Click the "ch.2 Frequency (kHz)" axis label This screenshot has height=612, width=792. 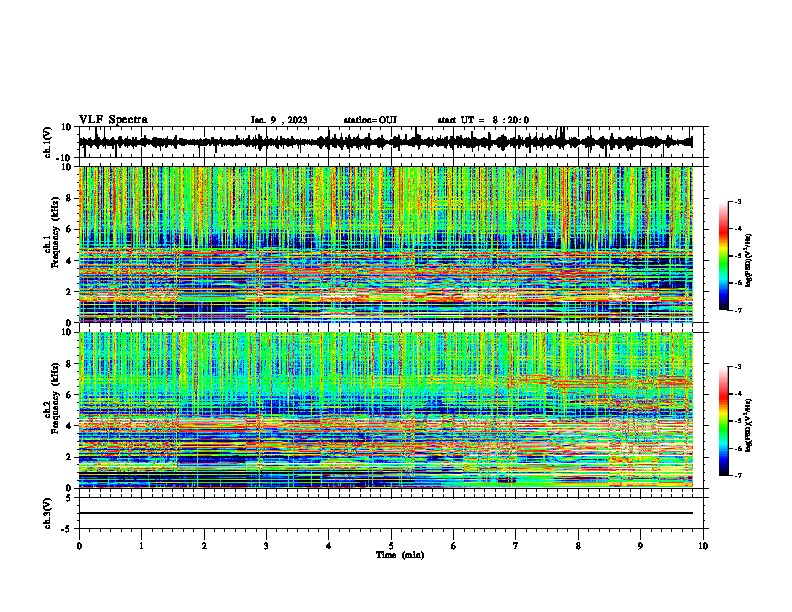[x=51, y=398]
